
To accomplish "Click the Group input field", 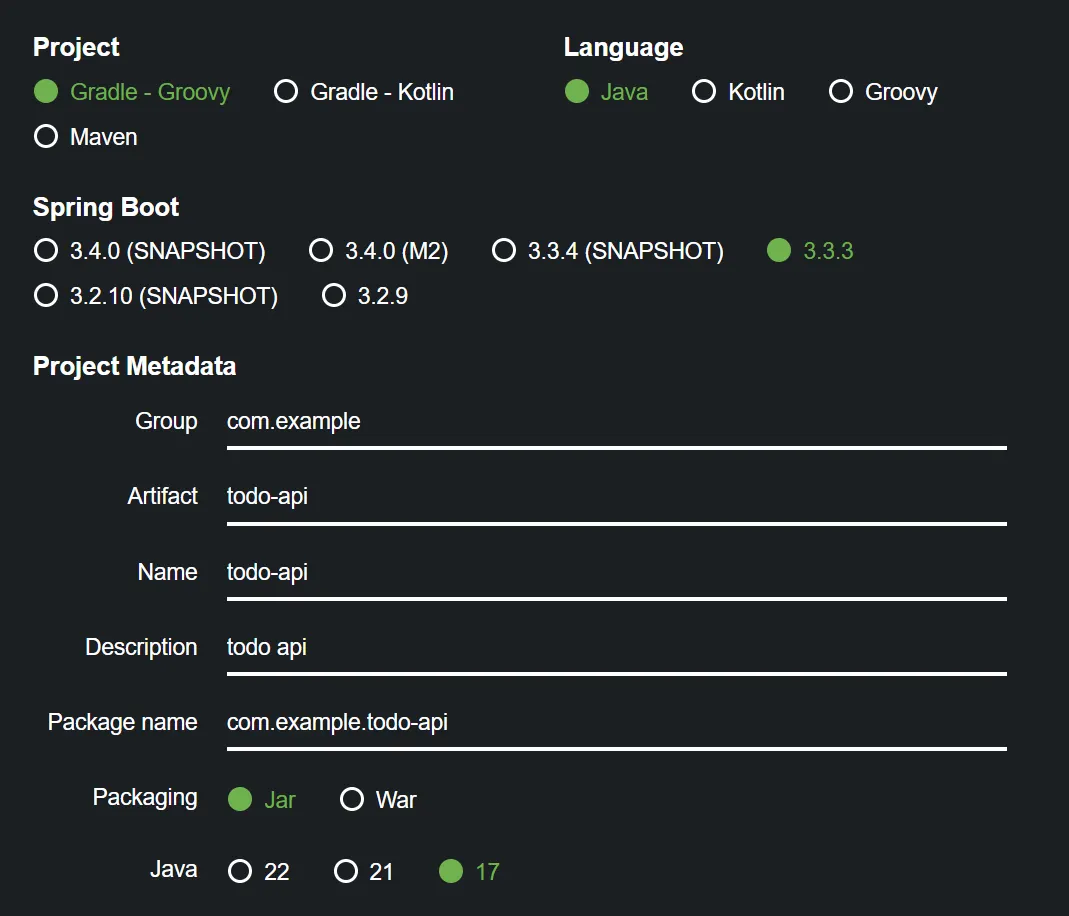I will [x=616, y=422].
